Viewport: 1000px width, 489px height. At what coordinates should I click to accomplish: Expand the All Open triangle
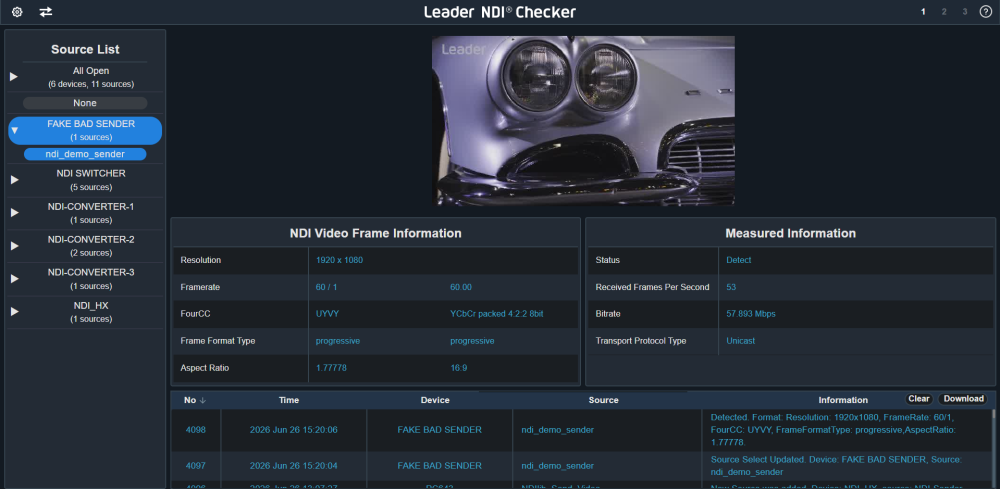tap(14, 77)
